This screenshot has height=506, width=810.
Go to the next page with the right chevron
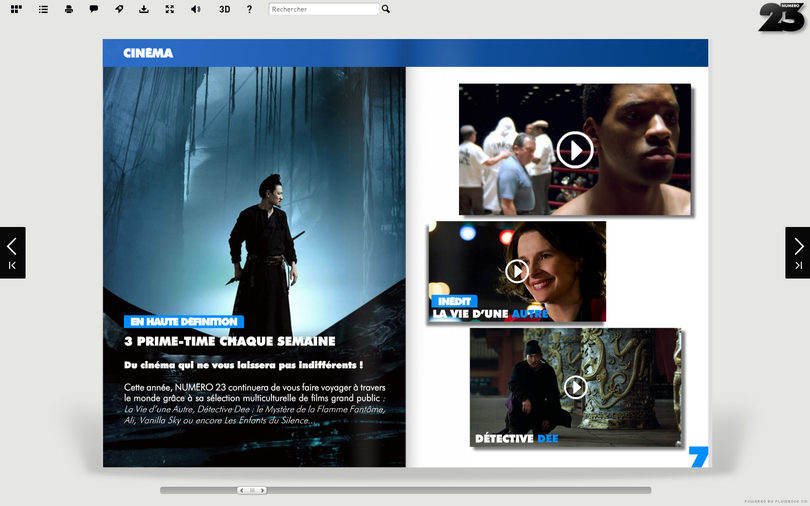tap(798, 246)
